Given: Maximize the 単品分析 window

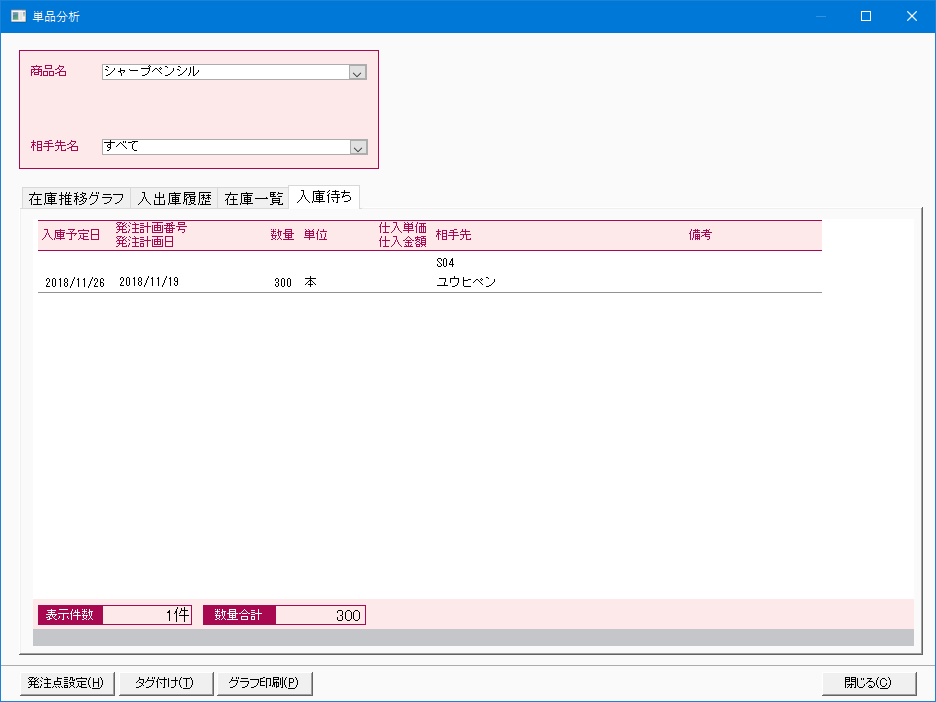Looking at the screenshot, I should pos(866,16).
